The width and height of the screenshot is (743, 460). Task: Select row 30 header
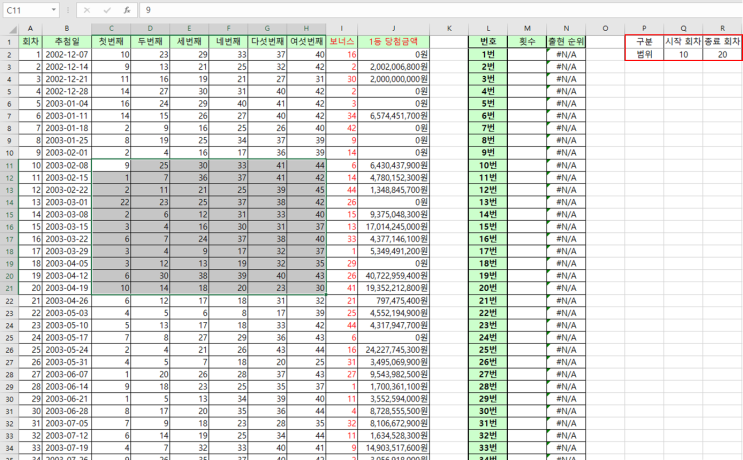pos(9,399)
